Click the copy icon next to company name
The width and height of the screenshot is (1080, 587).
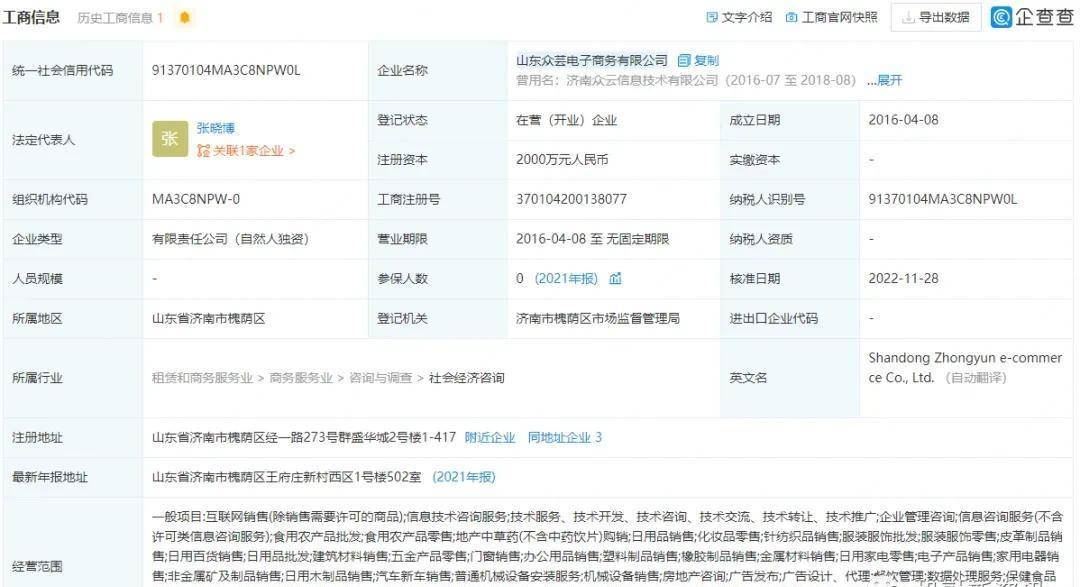pyautogui.click(x=683, y=61)
